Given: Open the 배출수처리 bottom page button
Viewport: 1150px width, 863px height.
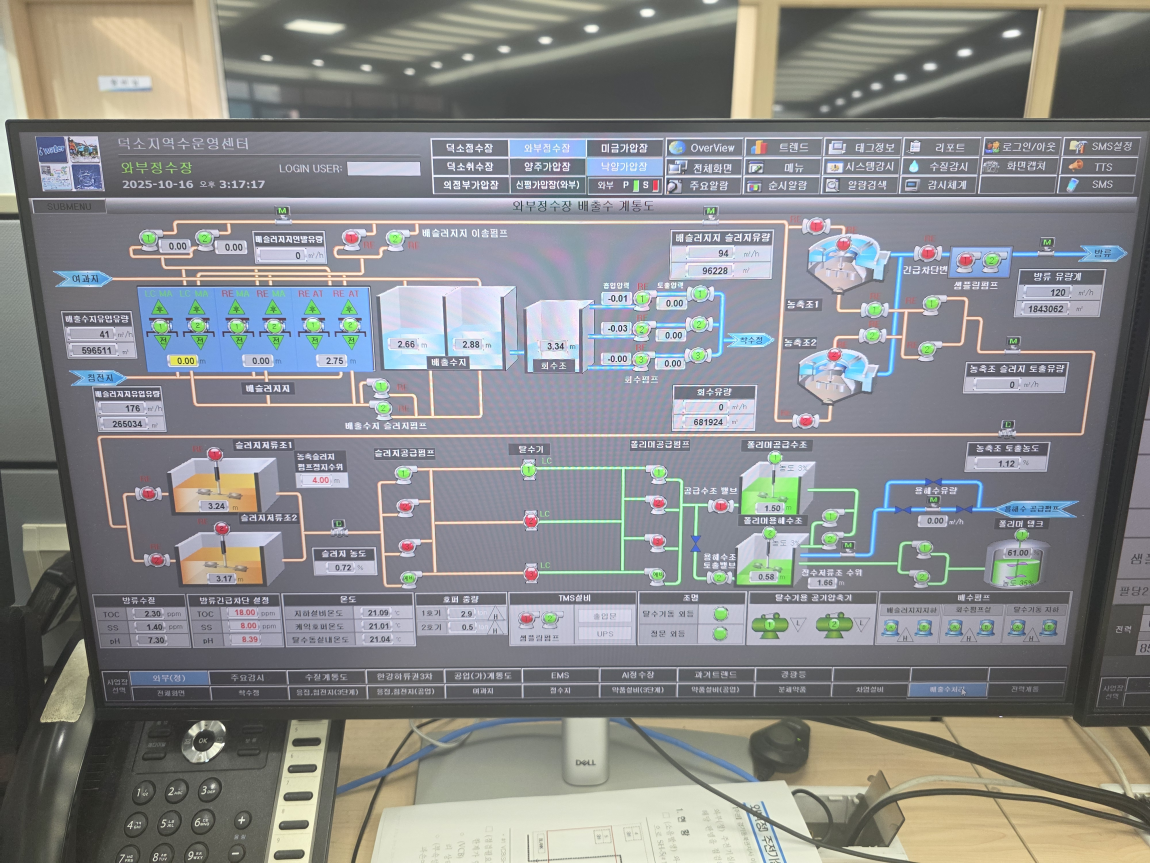Looking at the screenshot, I should coord(948,690).
